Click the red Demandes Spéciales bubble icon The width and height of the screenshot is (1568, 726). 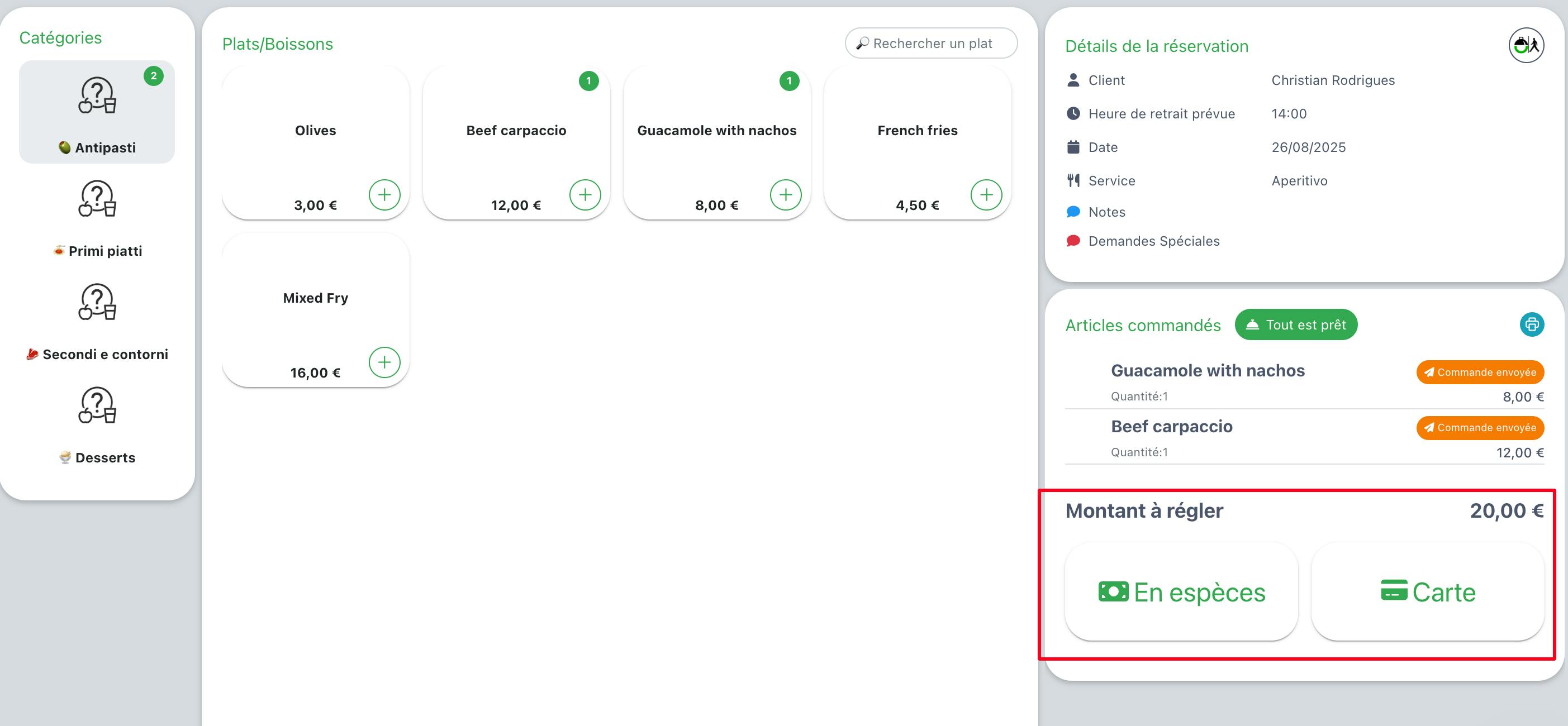(1073, 241)
